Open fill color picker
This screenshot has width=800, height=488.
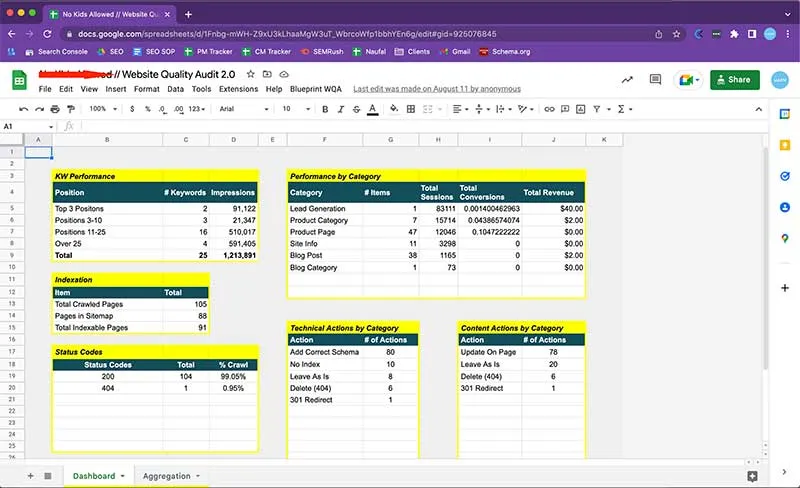coord(394,109)
